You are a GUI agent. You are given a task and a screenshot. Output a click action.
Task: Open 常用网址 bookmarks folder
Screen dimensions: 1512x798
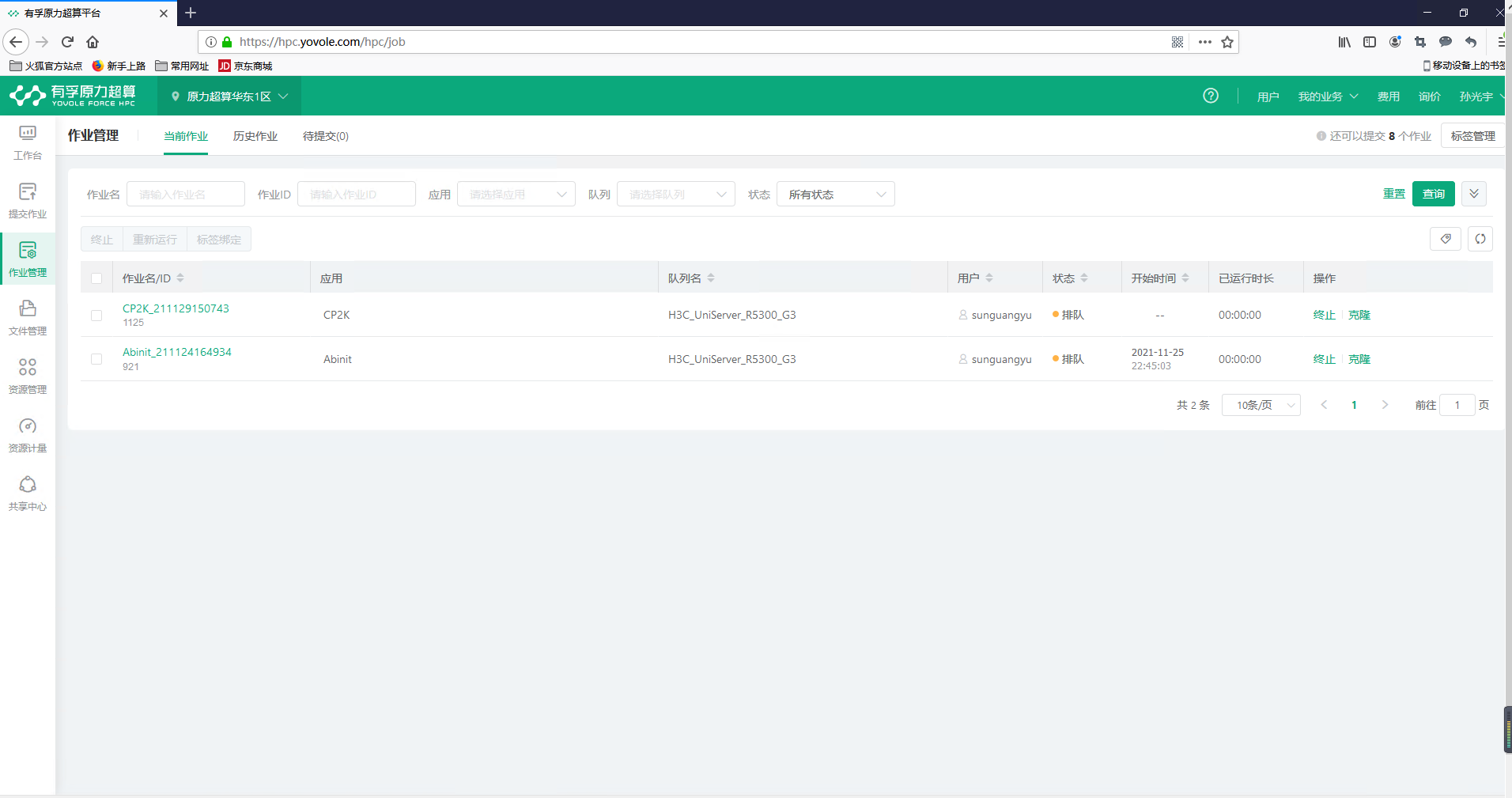(x=183, y=66)
